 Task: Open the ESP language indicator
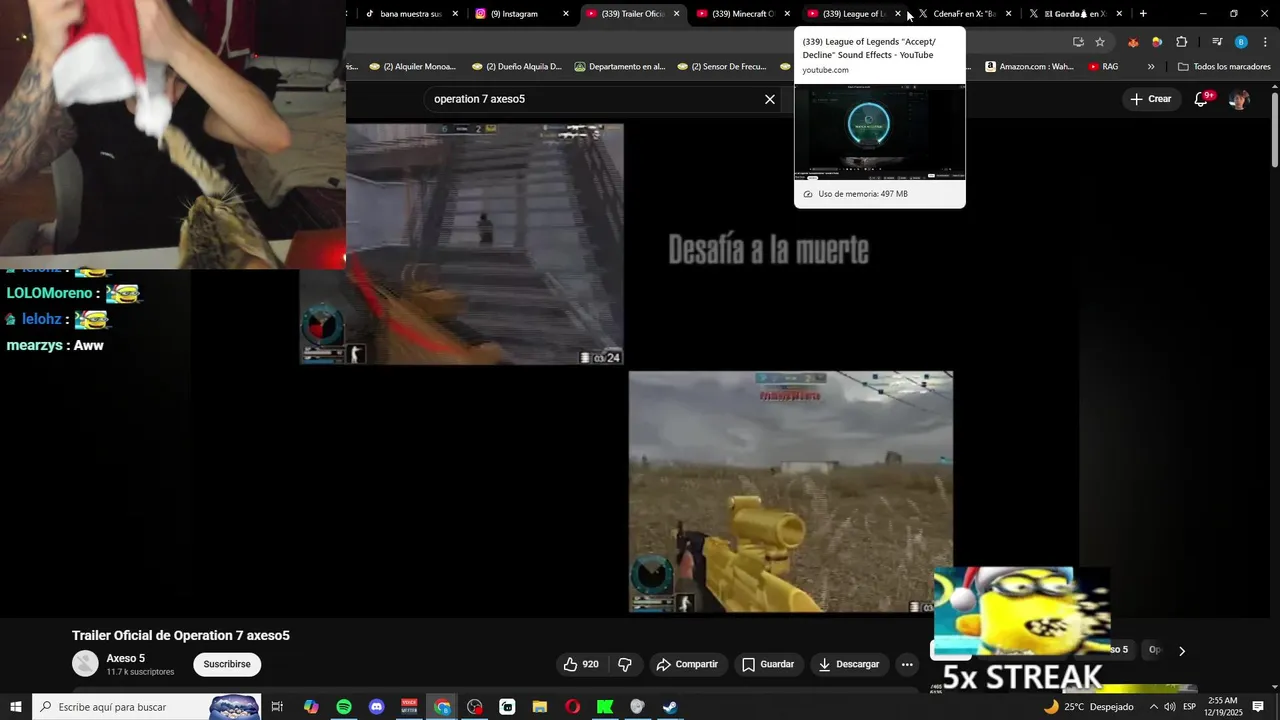pyautogui.click(x=1189, y=707)
